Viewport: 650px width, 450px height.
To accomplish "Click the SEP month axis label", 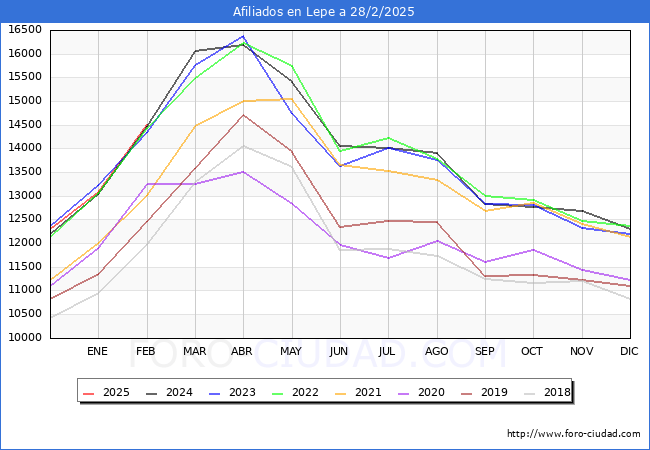I will [x=485, y=351].
